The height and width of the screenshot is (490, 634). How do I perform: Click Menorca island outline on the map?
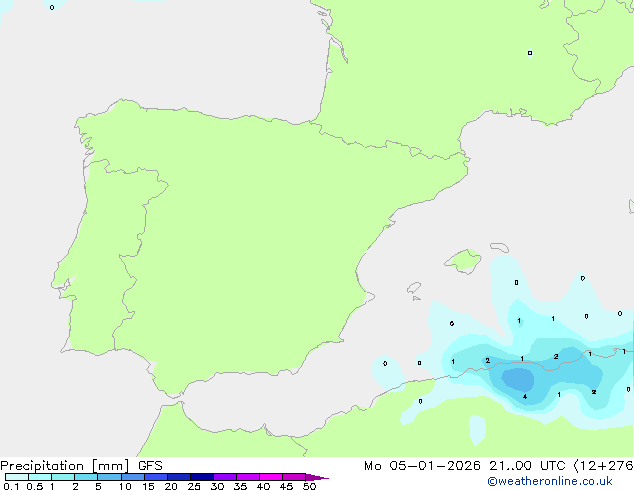click(499, 247)
